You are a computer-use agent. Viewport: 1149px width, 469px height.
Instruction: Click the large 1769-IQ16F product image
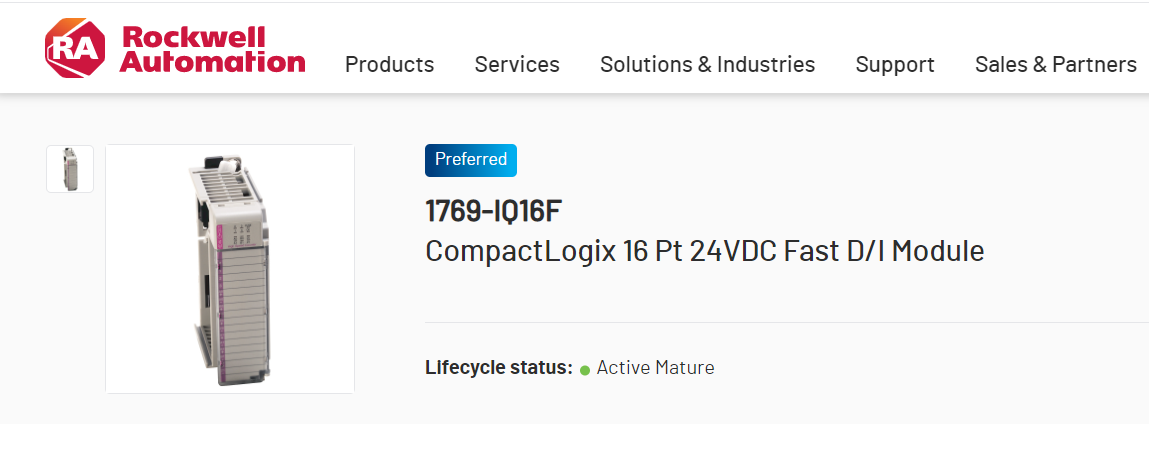coord(230,269)
